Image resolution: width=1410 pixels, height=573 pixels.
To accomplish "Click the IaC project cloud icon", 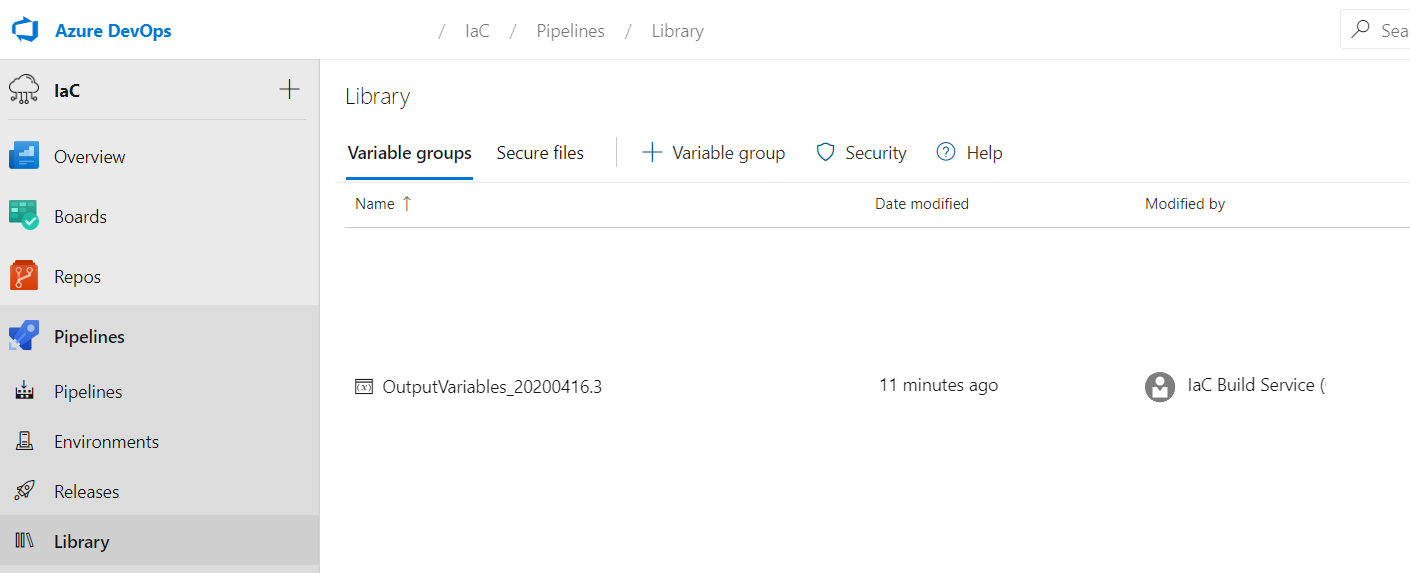I will (x=24, y=90).
